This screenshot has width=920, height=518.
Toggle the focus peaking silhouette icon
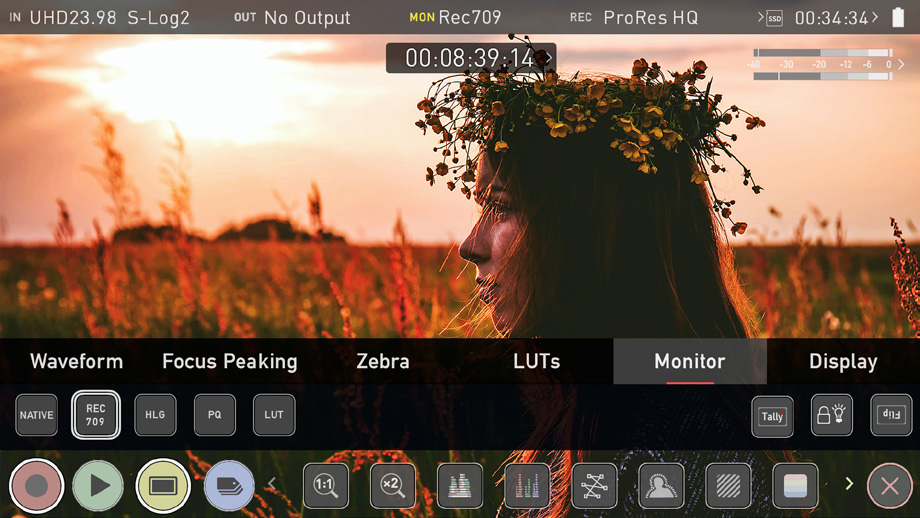click(x=661, y=486)
